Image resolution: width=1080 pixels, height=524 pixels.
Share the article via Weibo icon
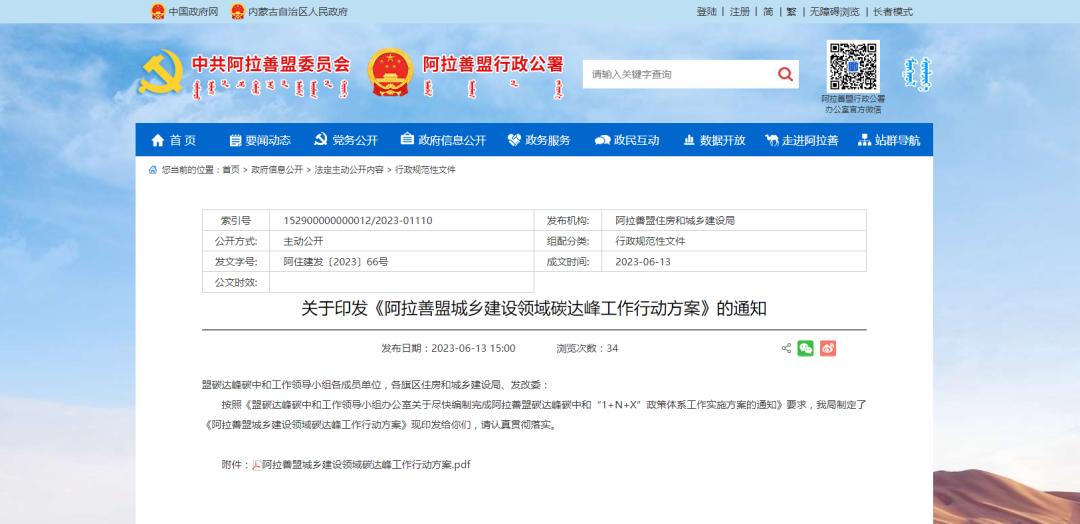tap(827, 348)
